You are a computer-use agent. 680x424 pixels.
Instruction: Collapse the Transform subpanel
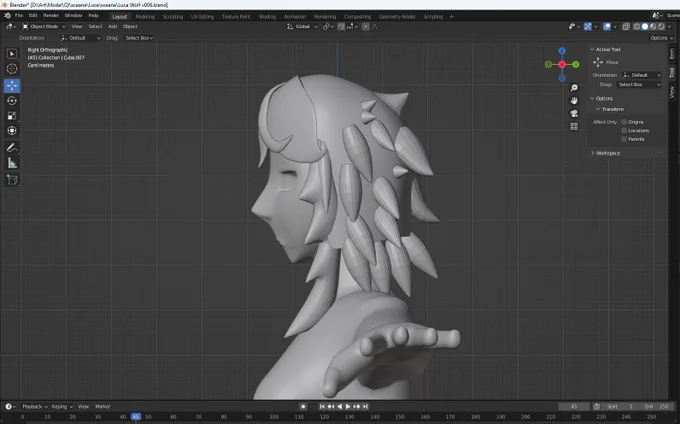pos(610,109)
